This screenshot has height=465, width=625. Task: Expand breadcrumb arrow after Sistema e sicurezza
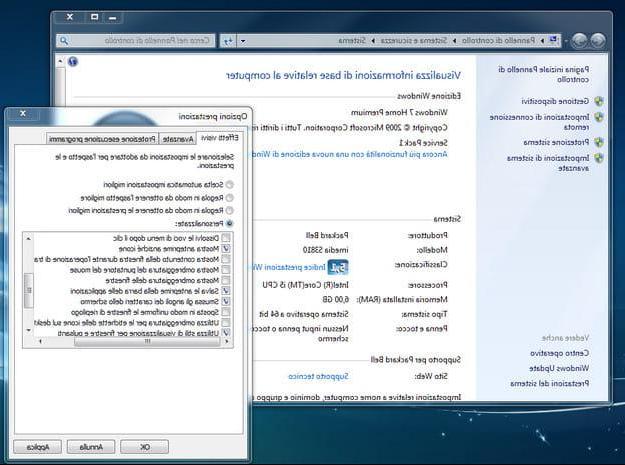[x=373, y=41]
